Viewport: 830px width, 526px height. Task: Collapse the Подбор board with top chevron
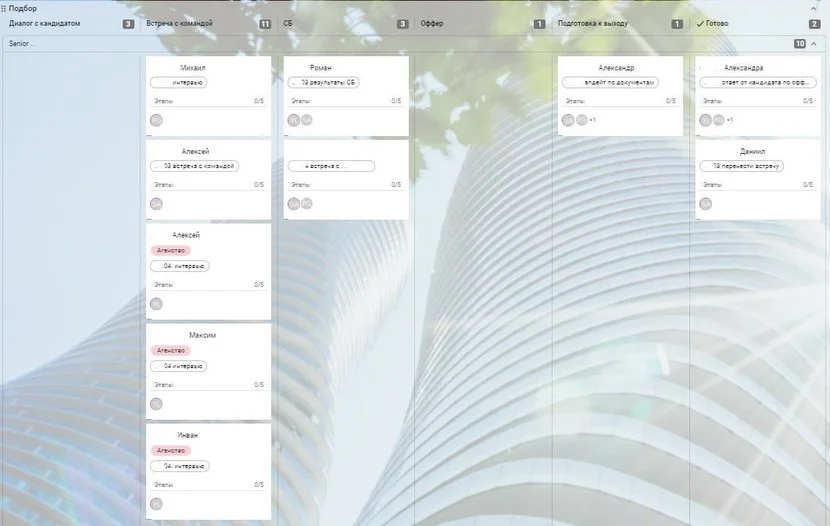(814, 8)
